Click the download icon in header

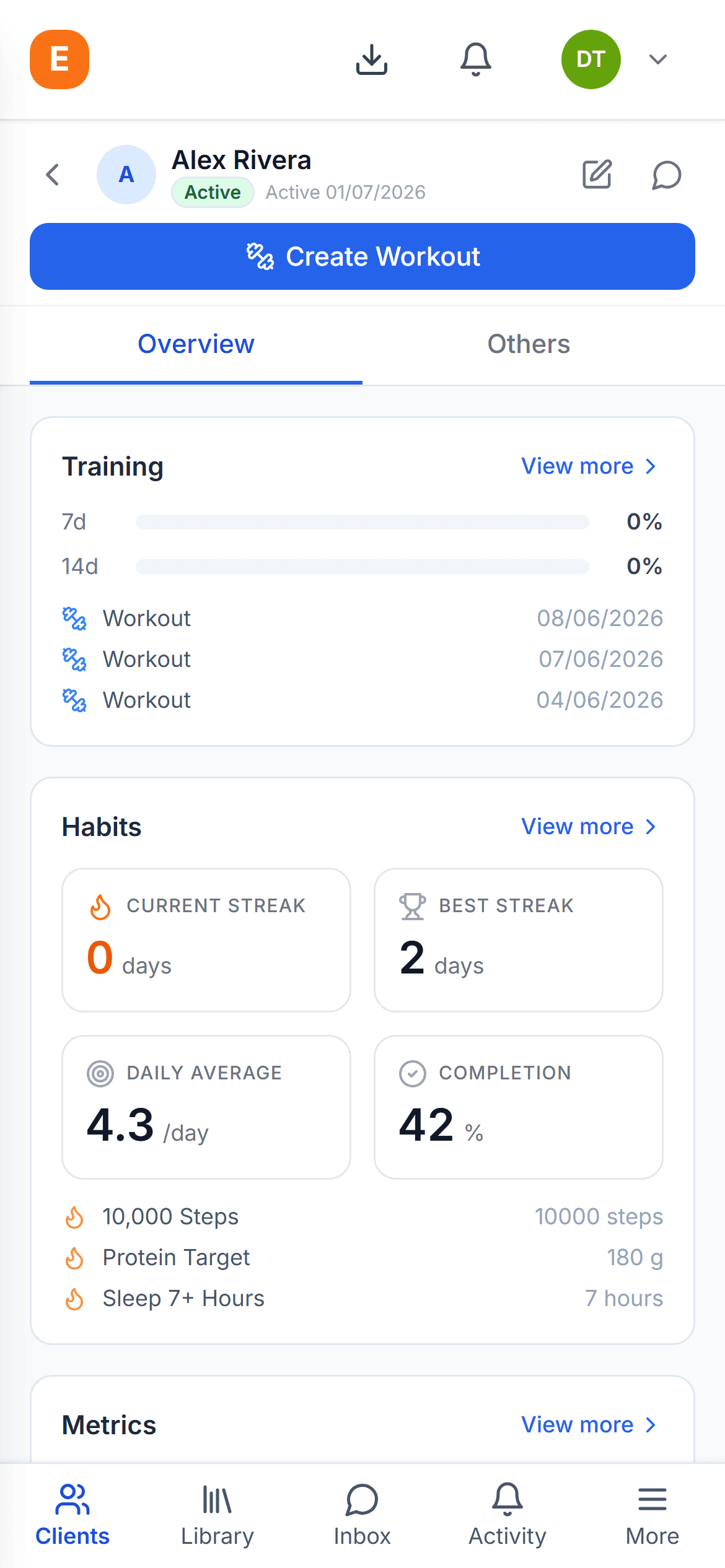[372, 59]
